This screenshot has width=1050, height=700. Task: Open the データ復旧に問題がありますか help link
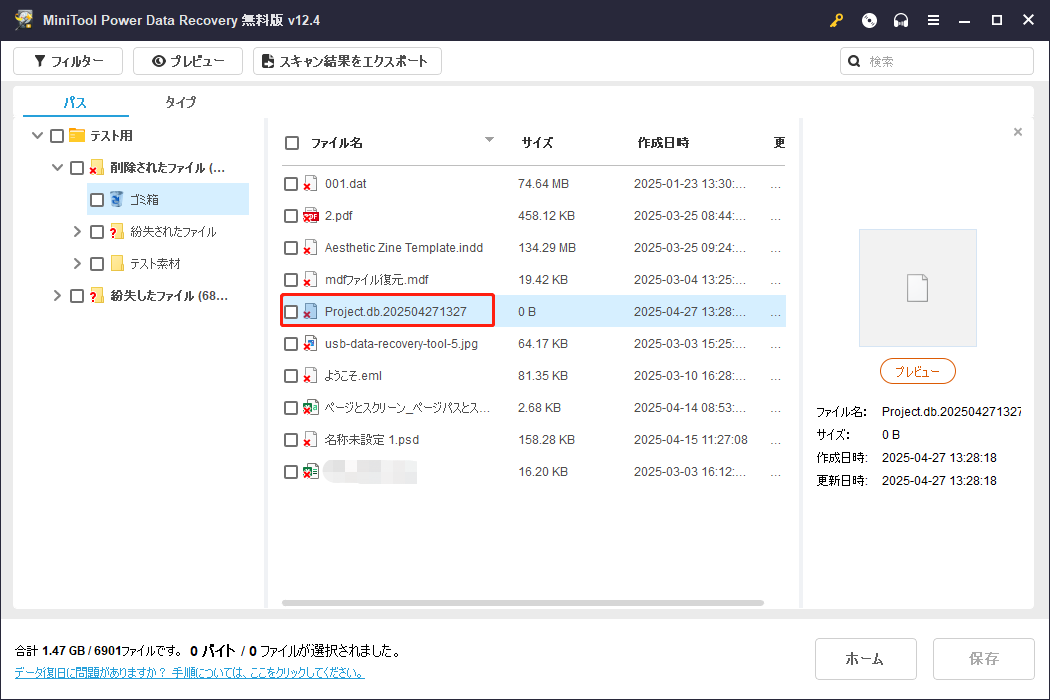[190, 673]
